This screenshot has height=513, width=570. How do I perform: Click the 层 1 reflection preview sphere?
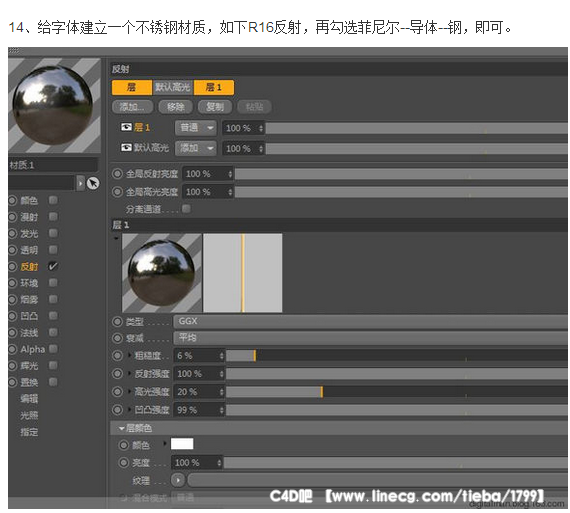pyautogui.click(x=161, y=273)
